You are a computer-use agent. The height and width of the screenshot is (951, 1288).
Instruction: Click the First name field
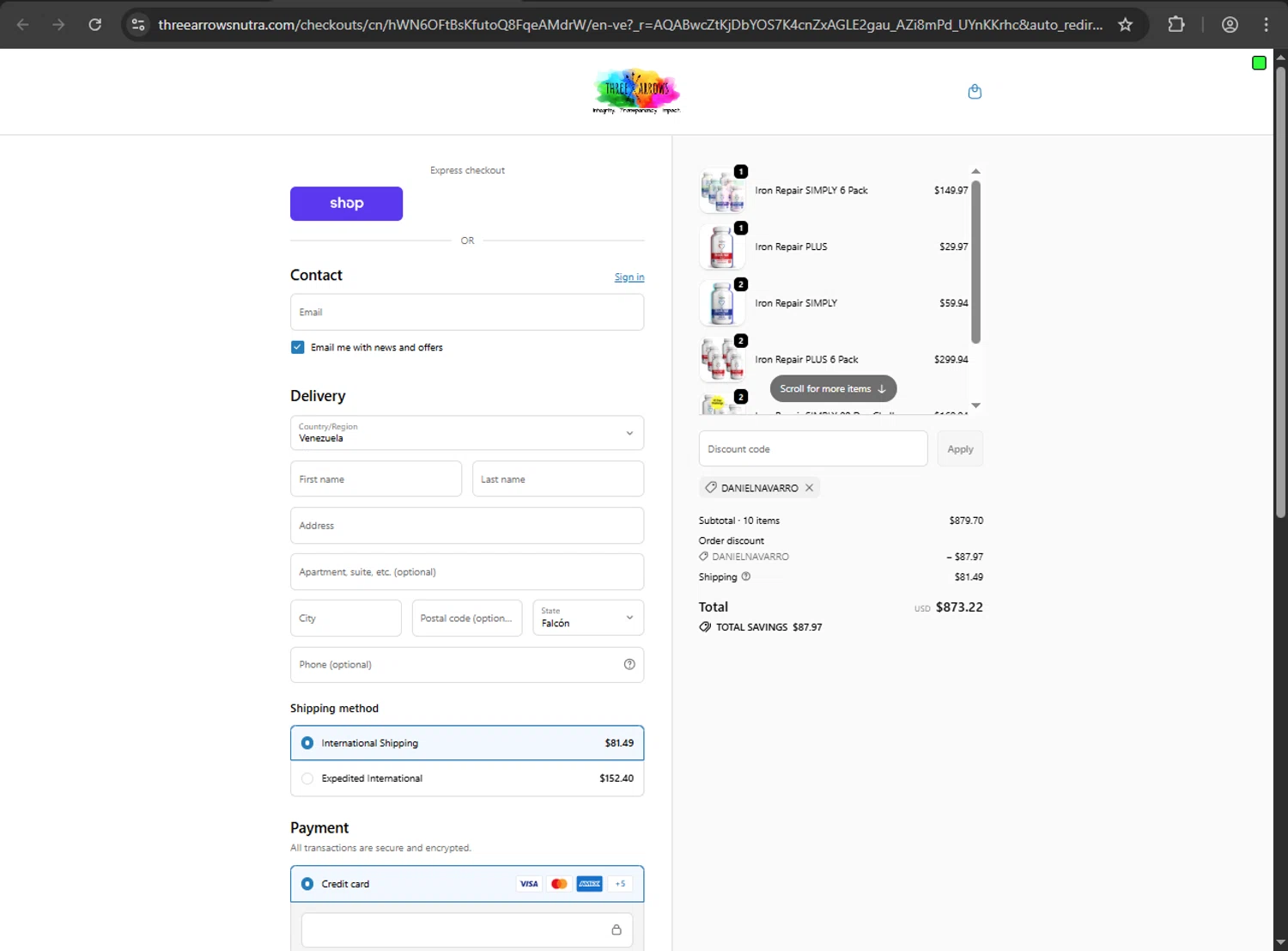[x=376, y=479]
